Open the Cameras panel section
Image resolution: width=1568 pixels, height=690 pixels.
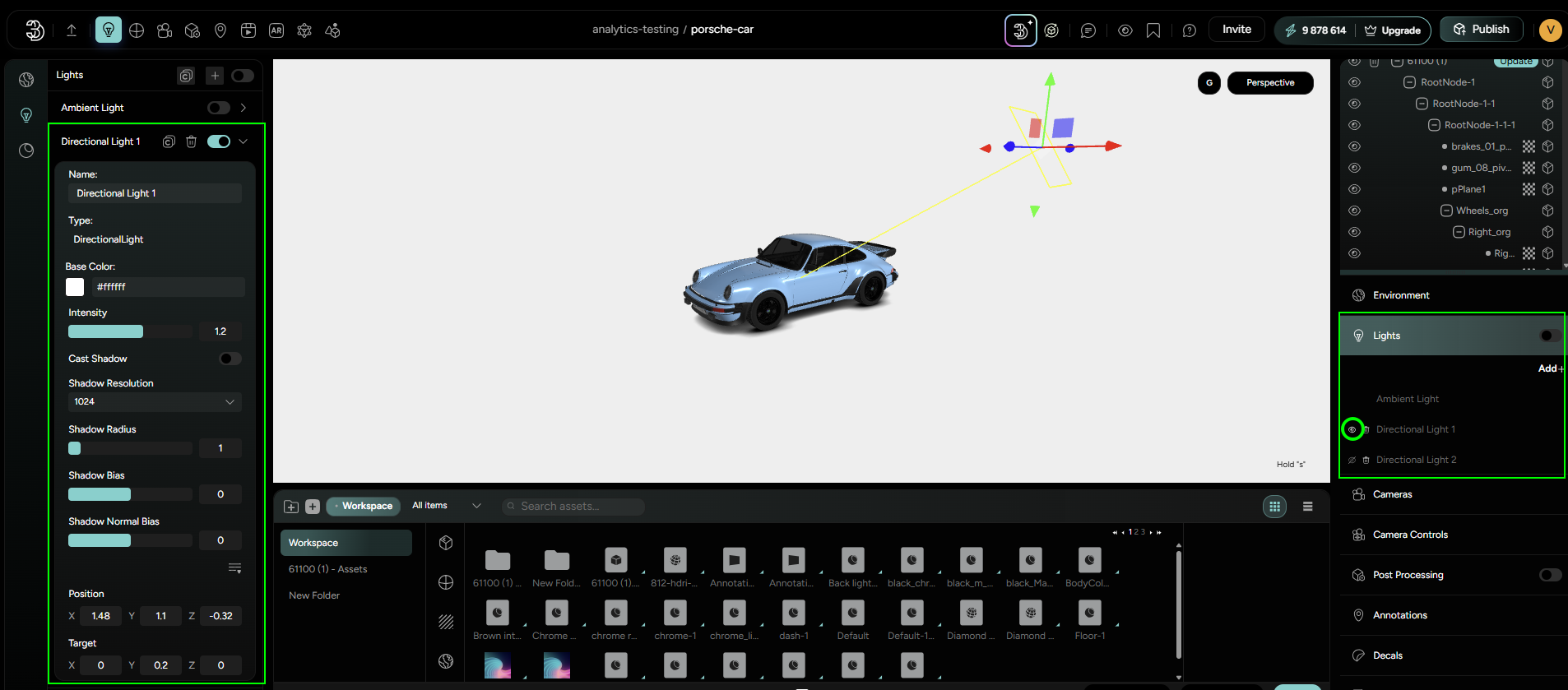tap(1392, 494)
